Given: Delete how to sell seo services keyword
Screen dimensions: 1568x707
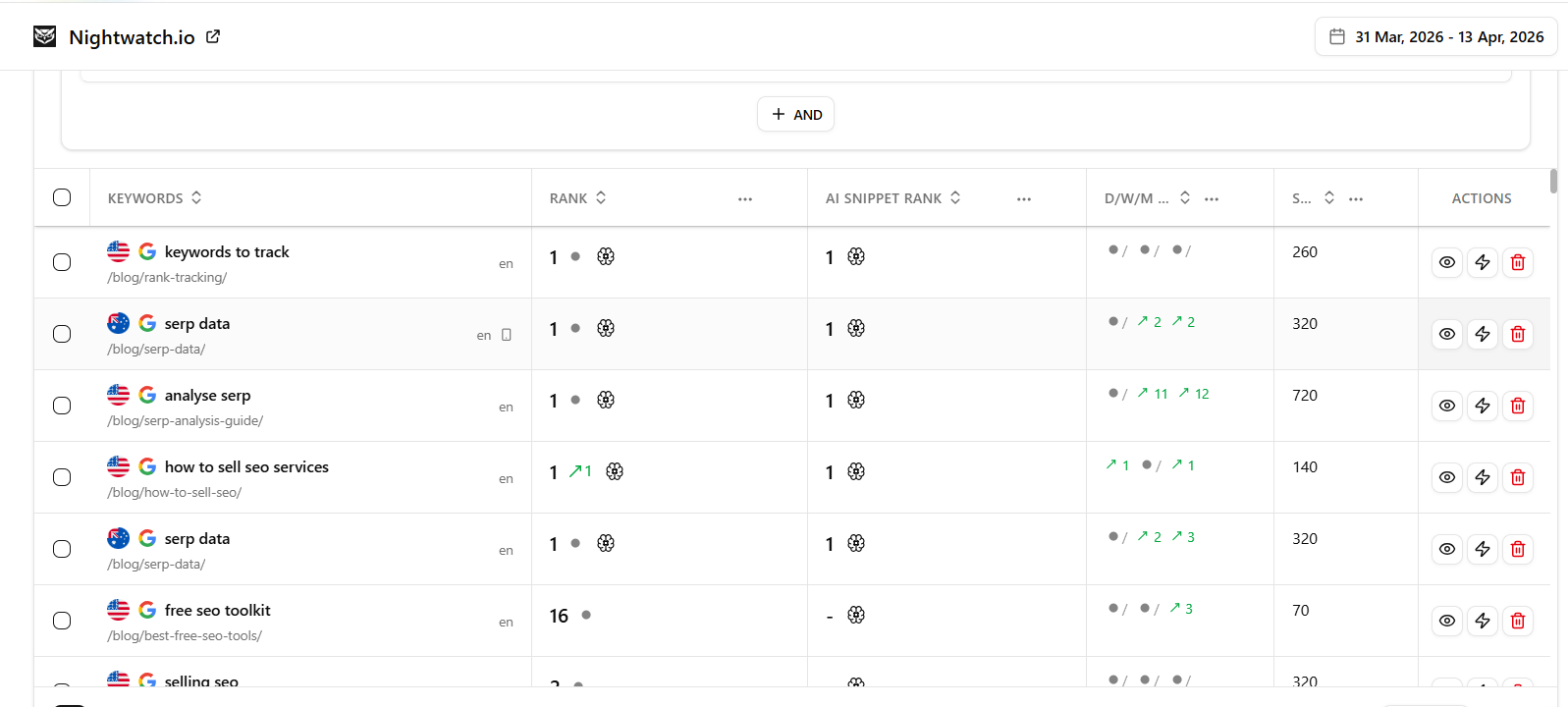Looking at the screenshot, I should pyautogui.click(x=1518, y=477).
